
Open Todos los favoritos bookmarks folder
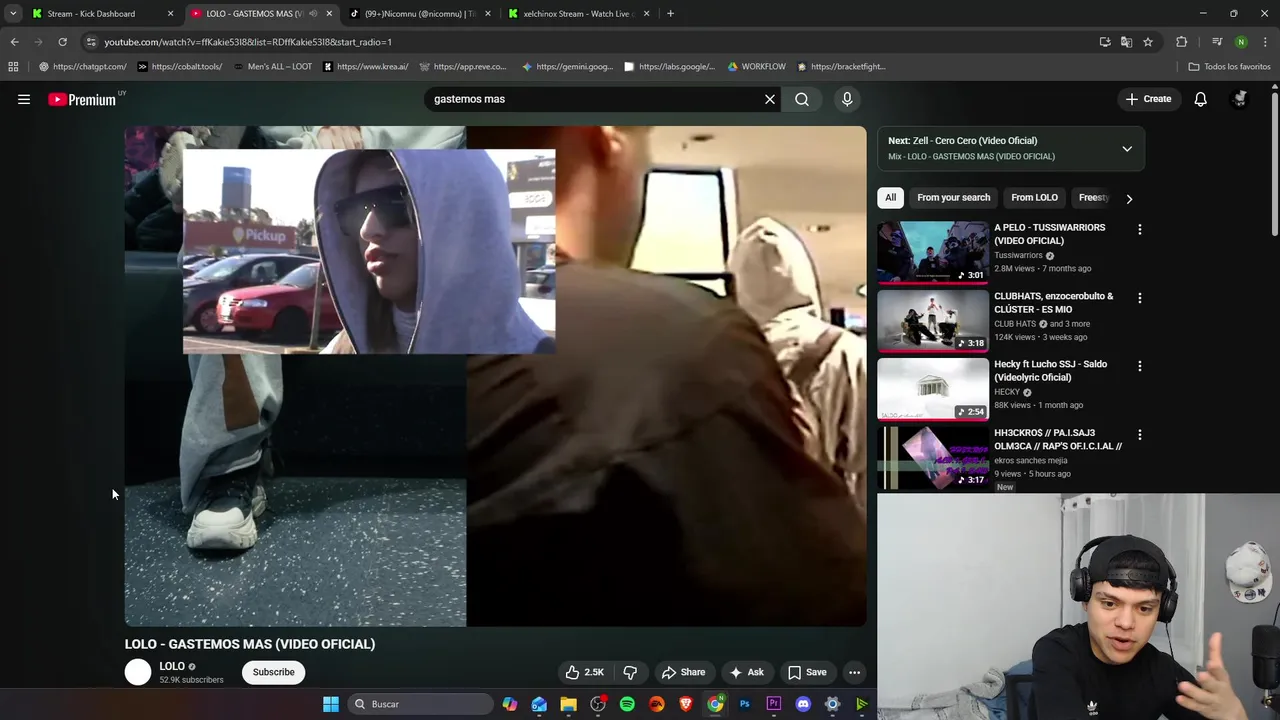click(1229, 67)
